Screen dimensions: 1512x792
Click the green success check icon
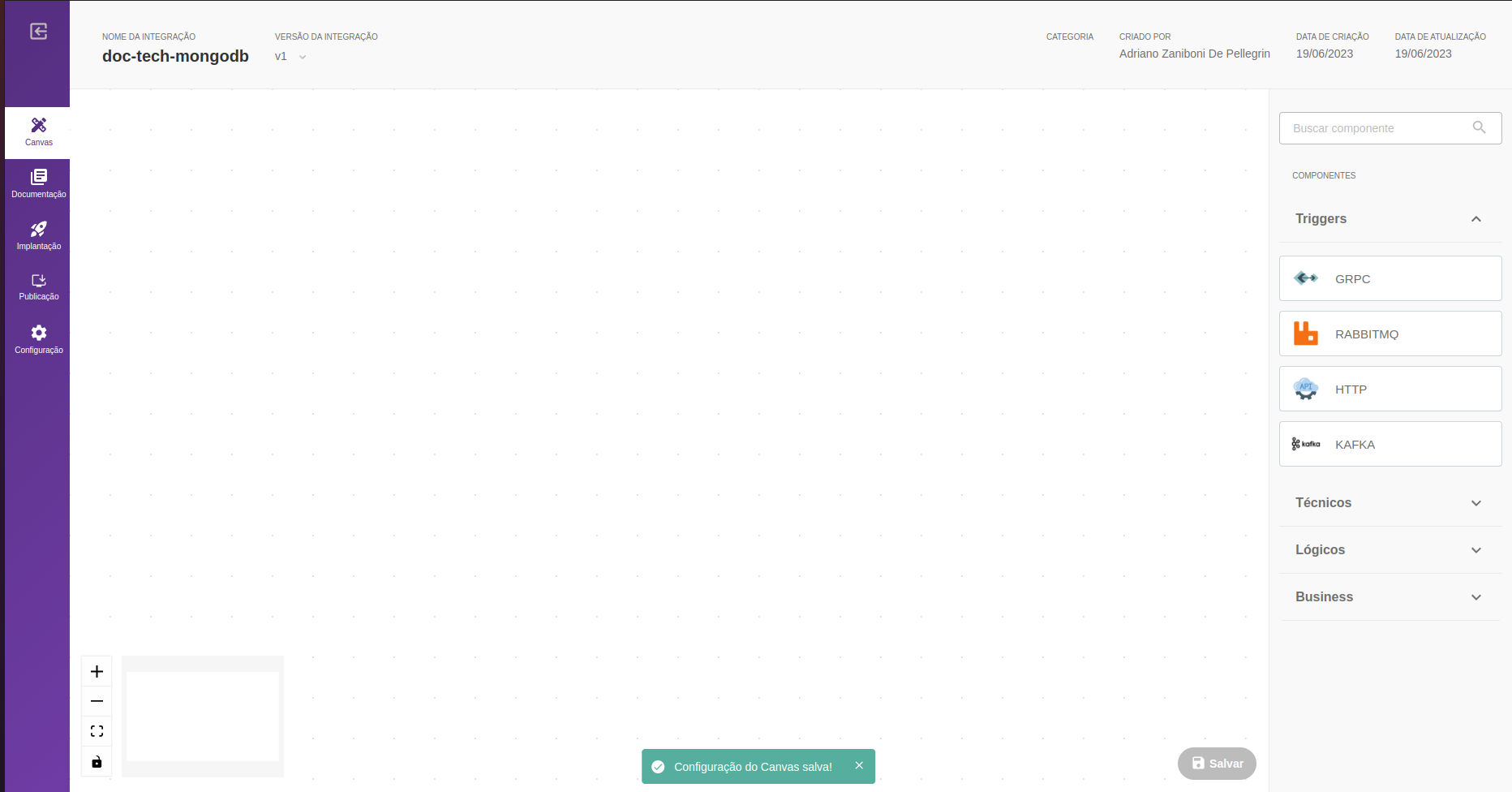658,767
